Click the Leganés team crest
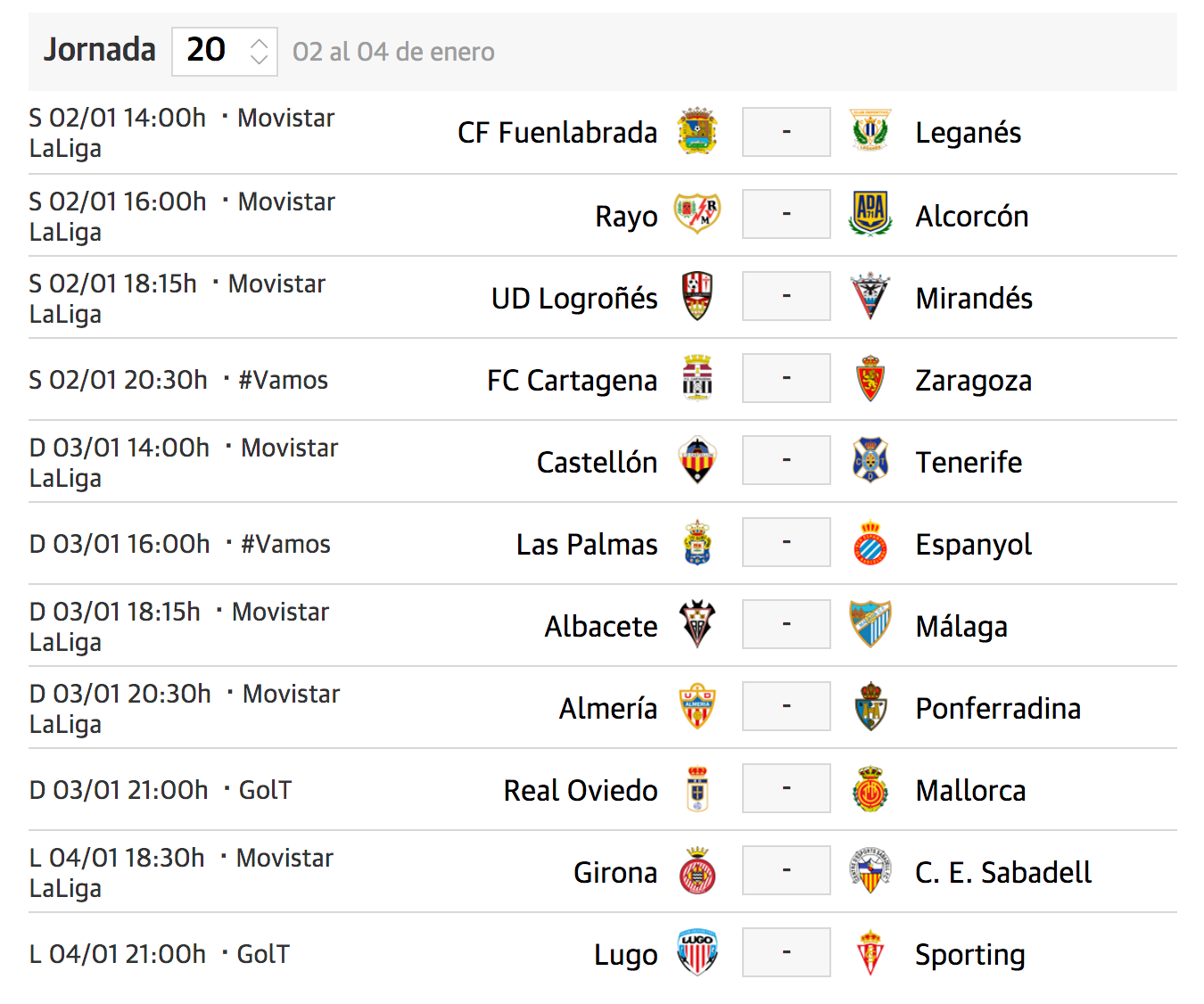 870,132
